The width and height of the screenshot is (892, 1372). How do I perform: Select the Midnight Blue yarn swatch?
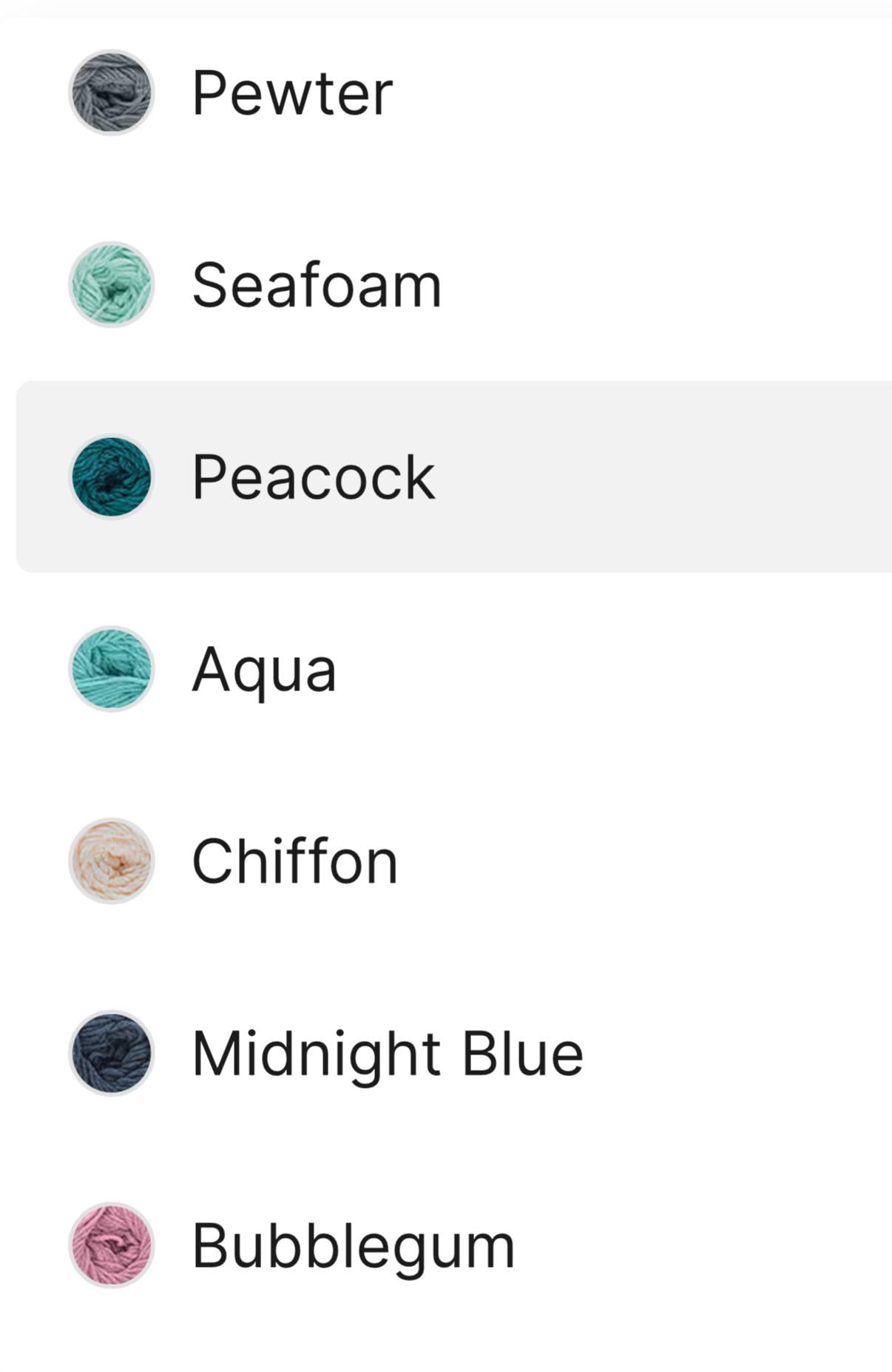point(112,1053)
